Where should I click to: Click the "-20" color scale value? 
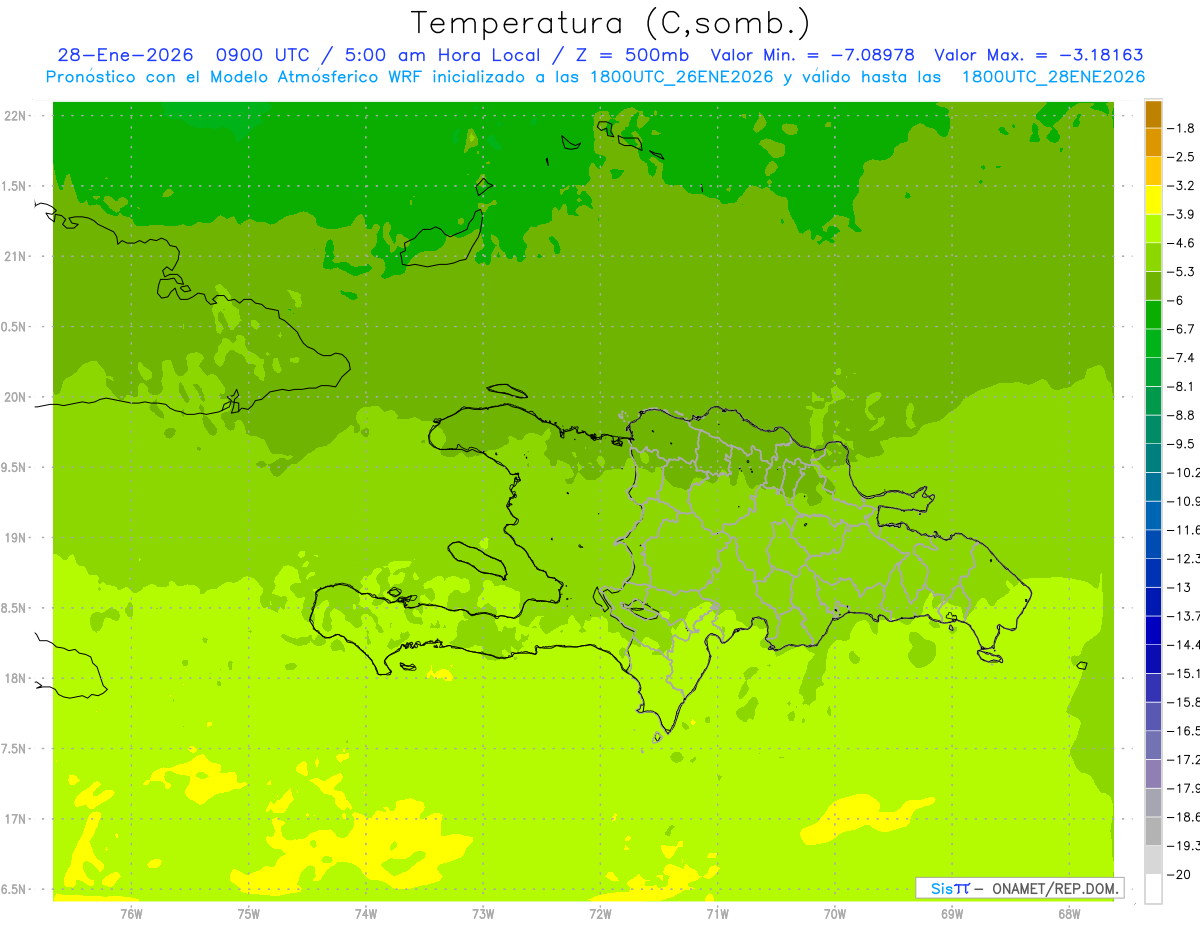[1181, 874]
